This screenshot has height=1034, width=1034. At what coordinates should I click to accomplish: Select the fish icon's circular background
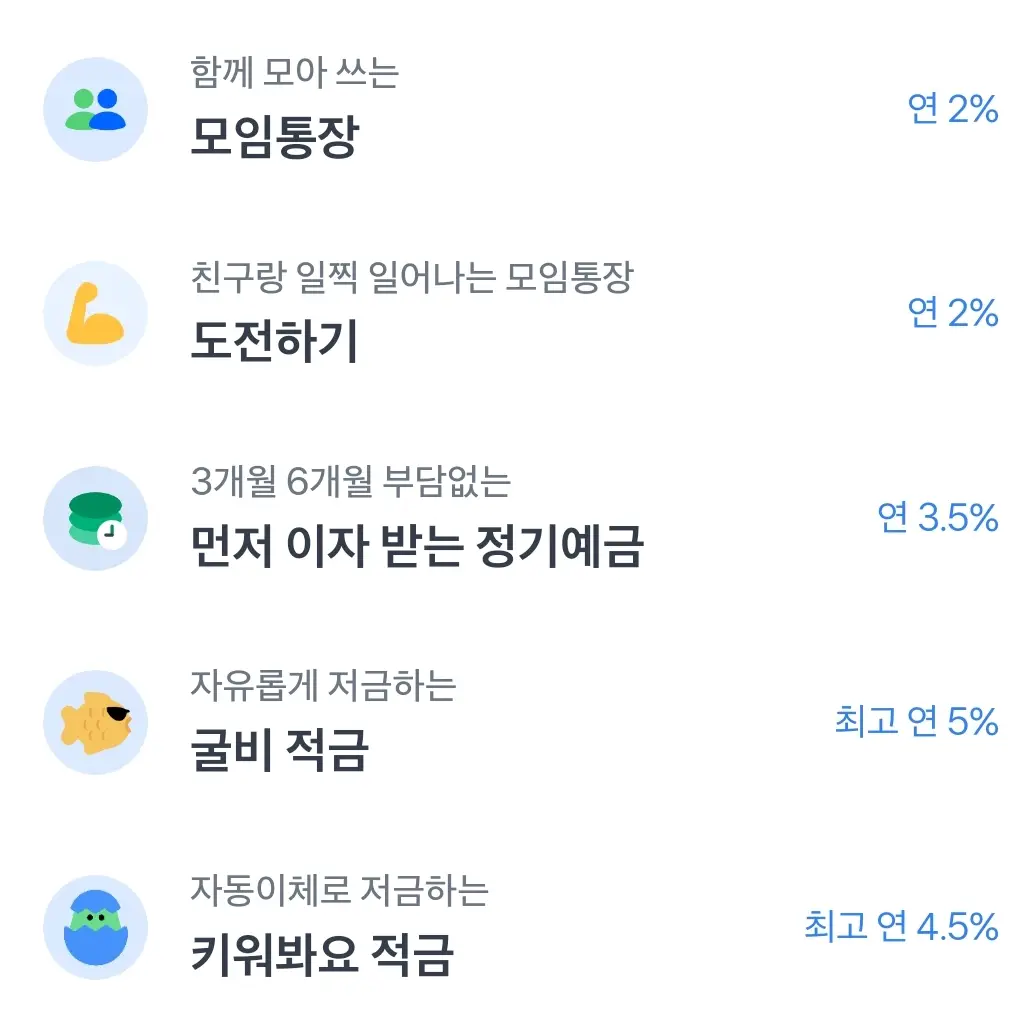click(95, 722)
